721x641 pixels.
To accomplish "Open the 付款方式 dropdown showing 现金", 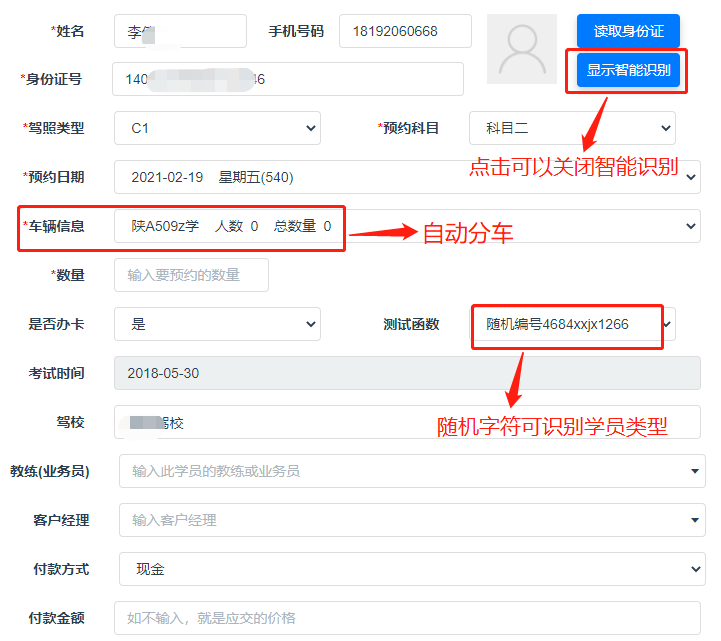I will 412,569.
